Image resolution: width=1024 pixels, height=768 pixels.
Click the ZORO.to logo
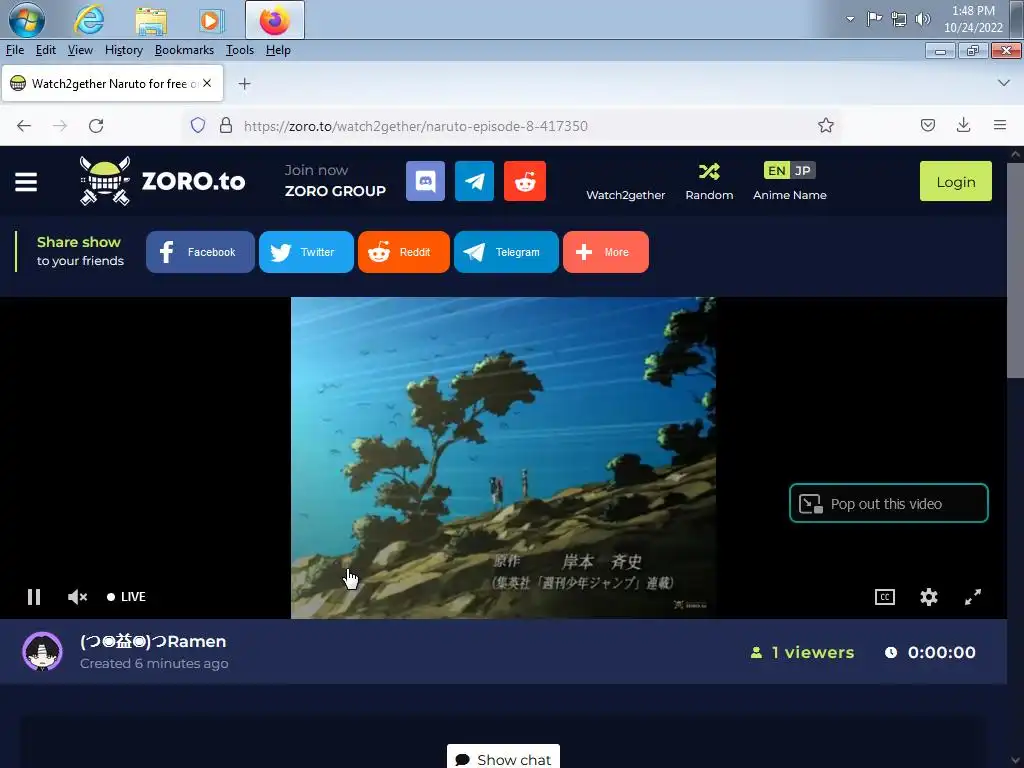tap(162, 181)
